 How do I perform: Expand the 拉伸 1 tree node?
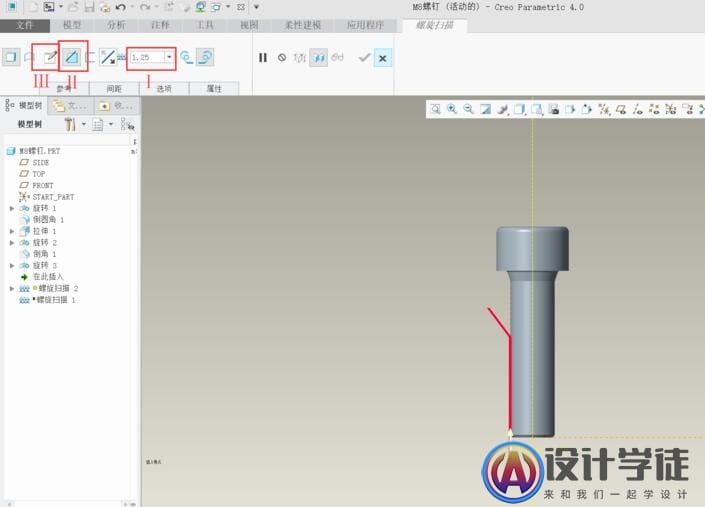[12, 231]
